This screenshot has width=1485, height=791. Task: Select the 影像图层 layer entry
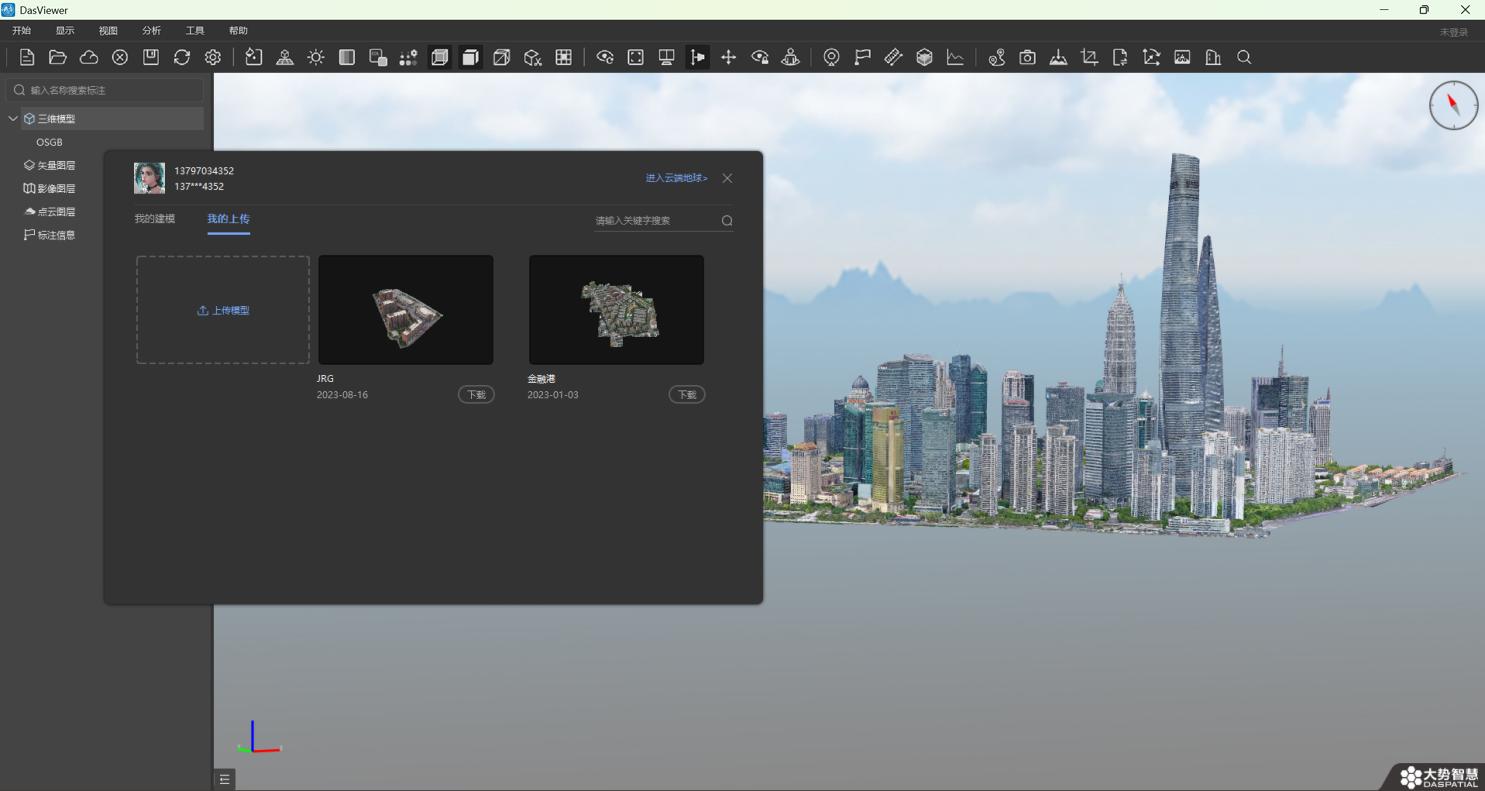(50, 189)
